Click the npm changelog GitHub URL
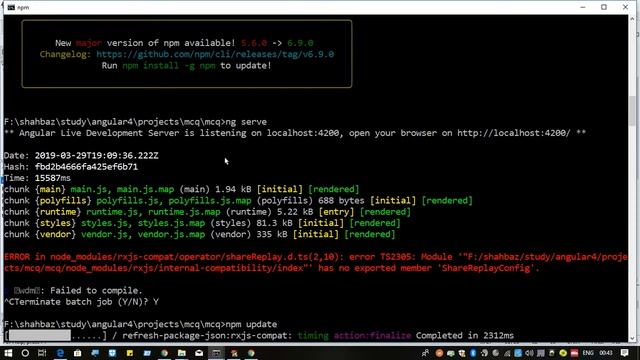 click(x=215, y=54)
